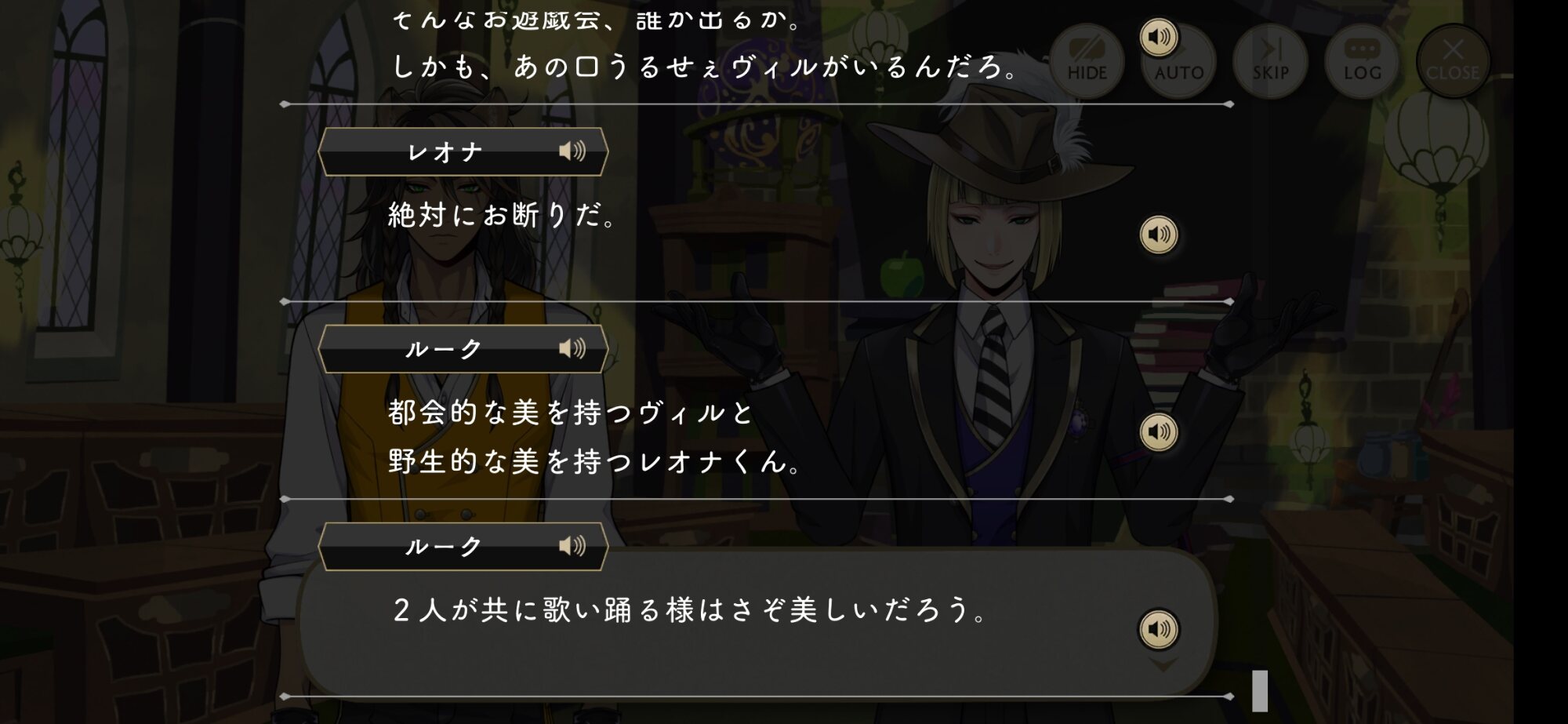Select the first ルーク name plate

tap(463, 349)
